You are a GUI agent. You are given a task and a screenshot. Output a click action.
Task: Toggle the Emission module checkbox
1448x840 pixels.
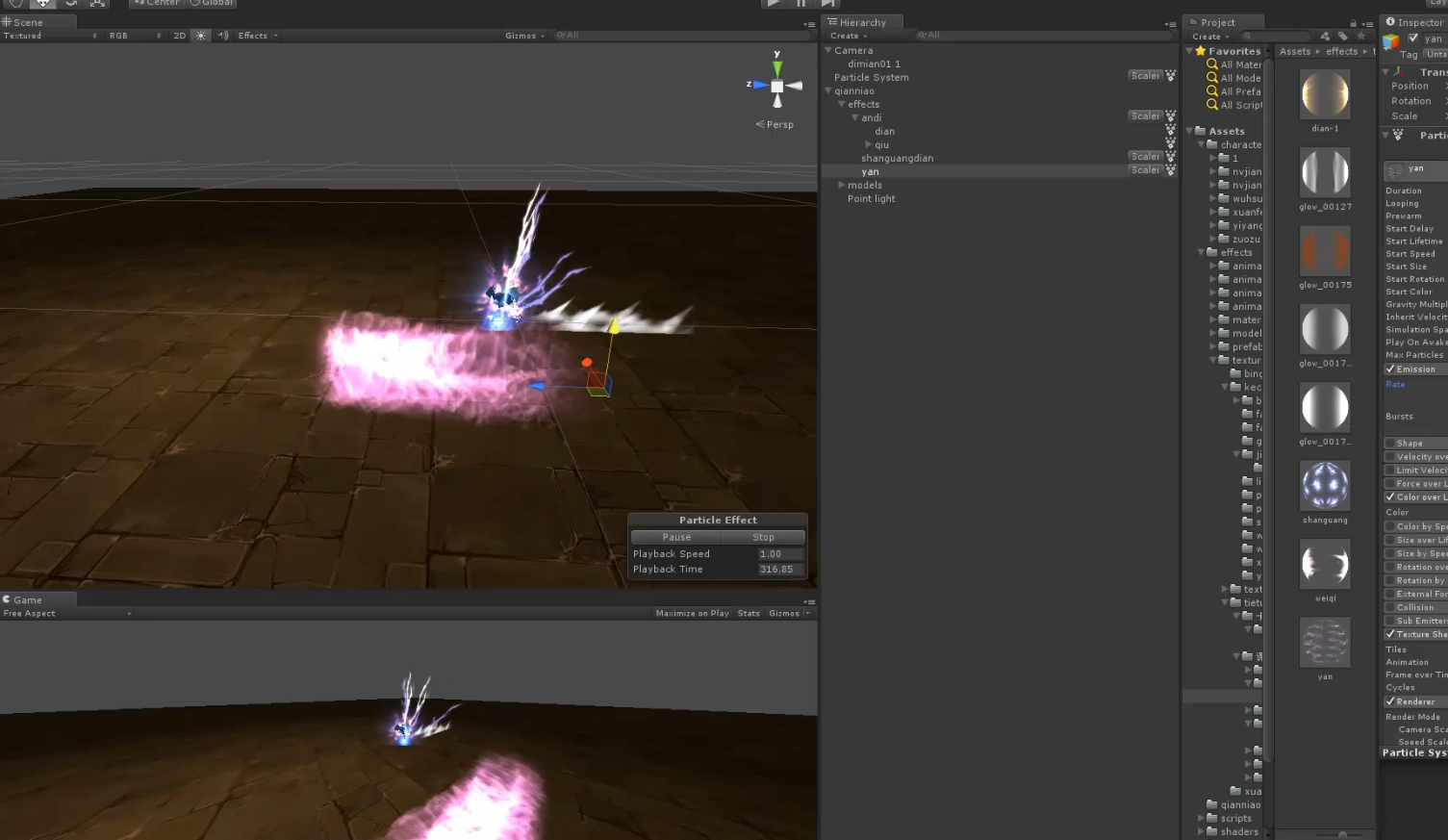1390,369
